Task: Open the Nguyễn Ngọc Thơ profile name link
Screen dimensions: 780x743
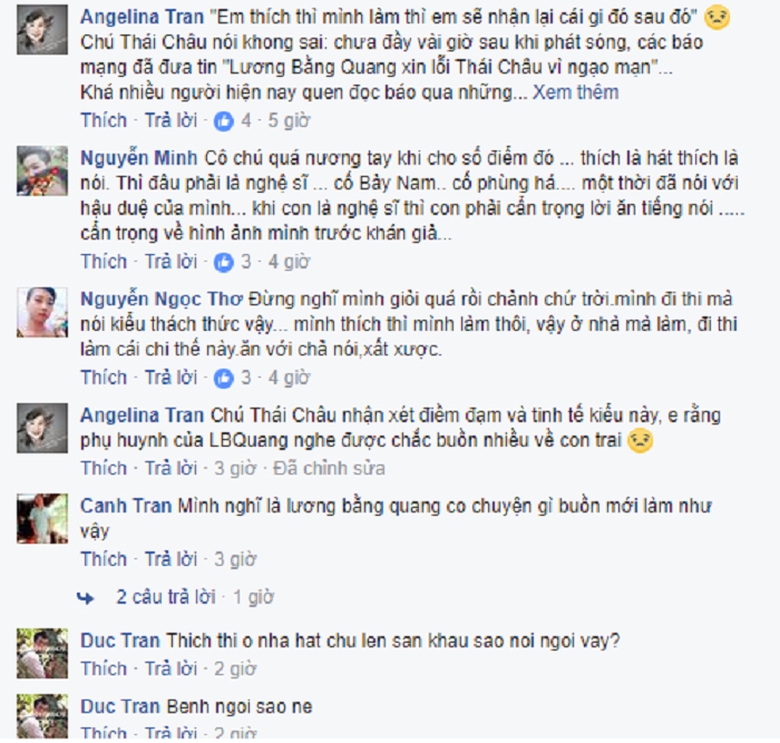Action: (162, 299)
